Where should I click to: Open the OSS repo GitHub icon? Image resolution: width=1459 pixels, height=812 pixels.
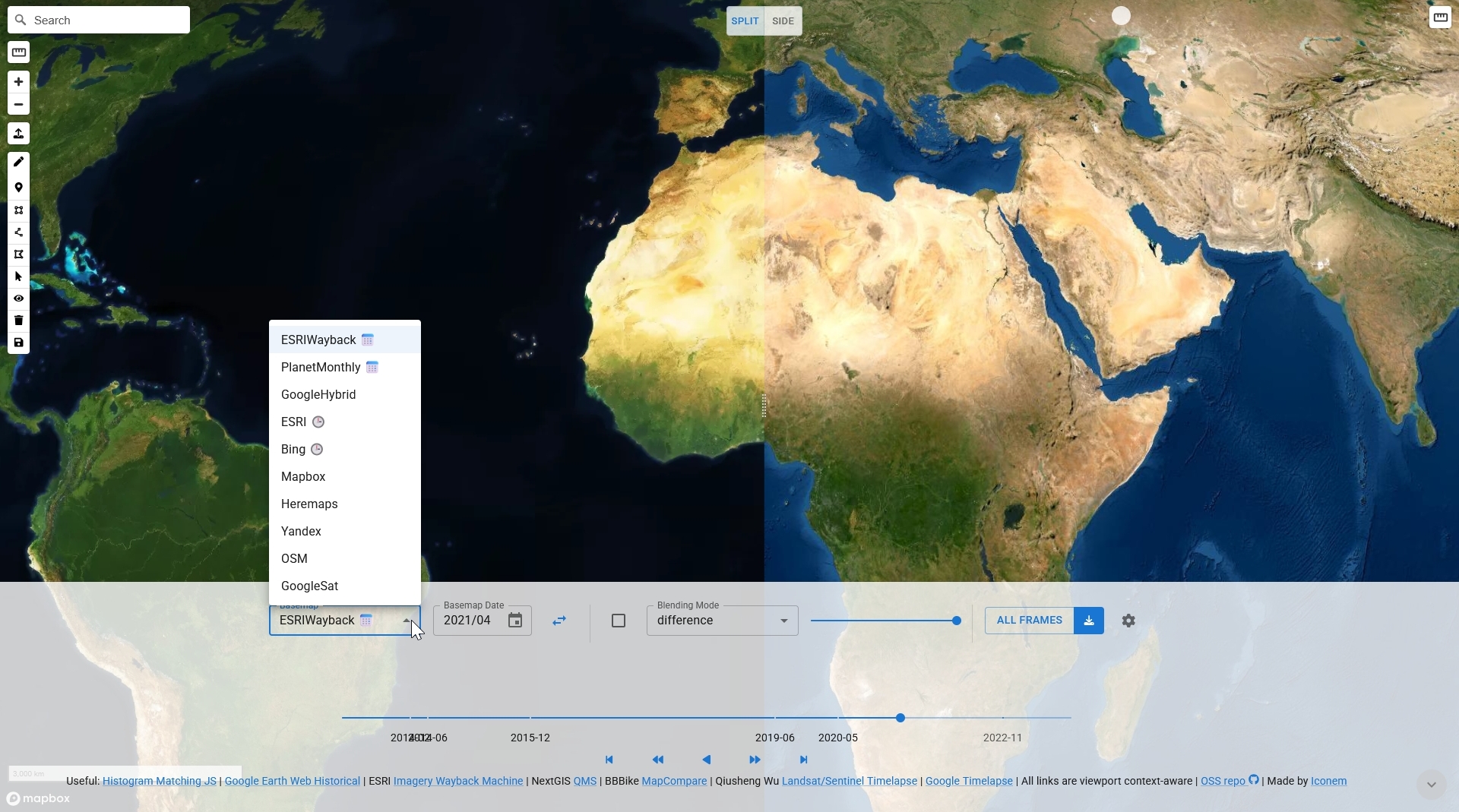point(1254,780)
